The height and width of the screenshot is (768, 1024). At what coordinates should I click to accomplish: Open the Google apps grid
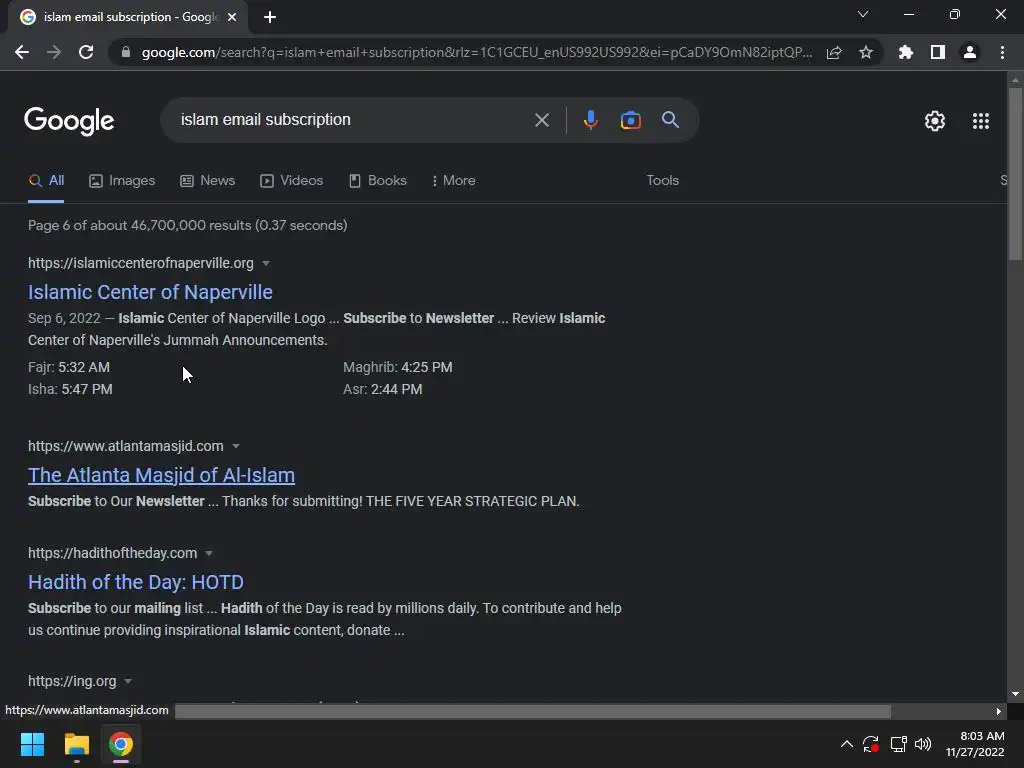click(980, 121)
